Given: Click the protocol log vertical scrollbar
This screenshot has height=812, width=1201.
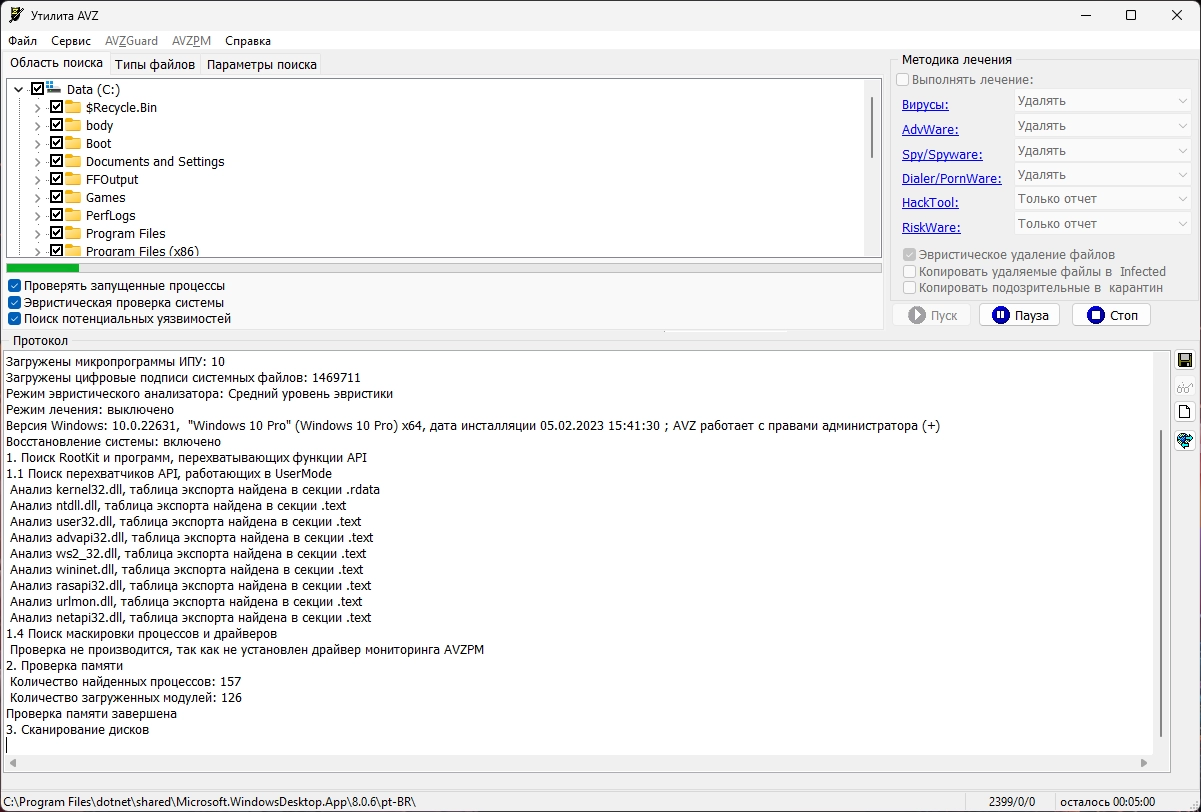Looking at the screenshot, I should pyautogui.click(x=1161, y=552).
